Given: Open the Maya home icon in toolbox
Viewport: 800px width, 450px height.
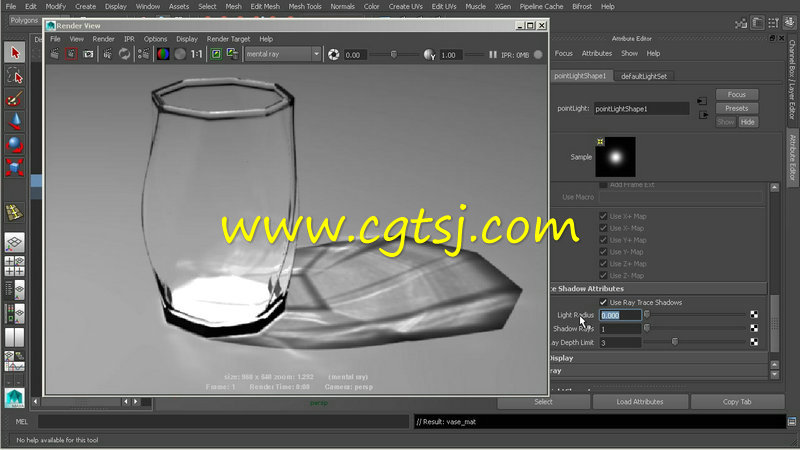Looking at the screenshot, I should coord(15,398).
